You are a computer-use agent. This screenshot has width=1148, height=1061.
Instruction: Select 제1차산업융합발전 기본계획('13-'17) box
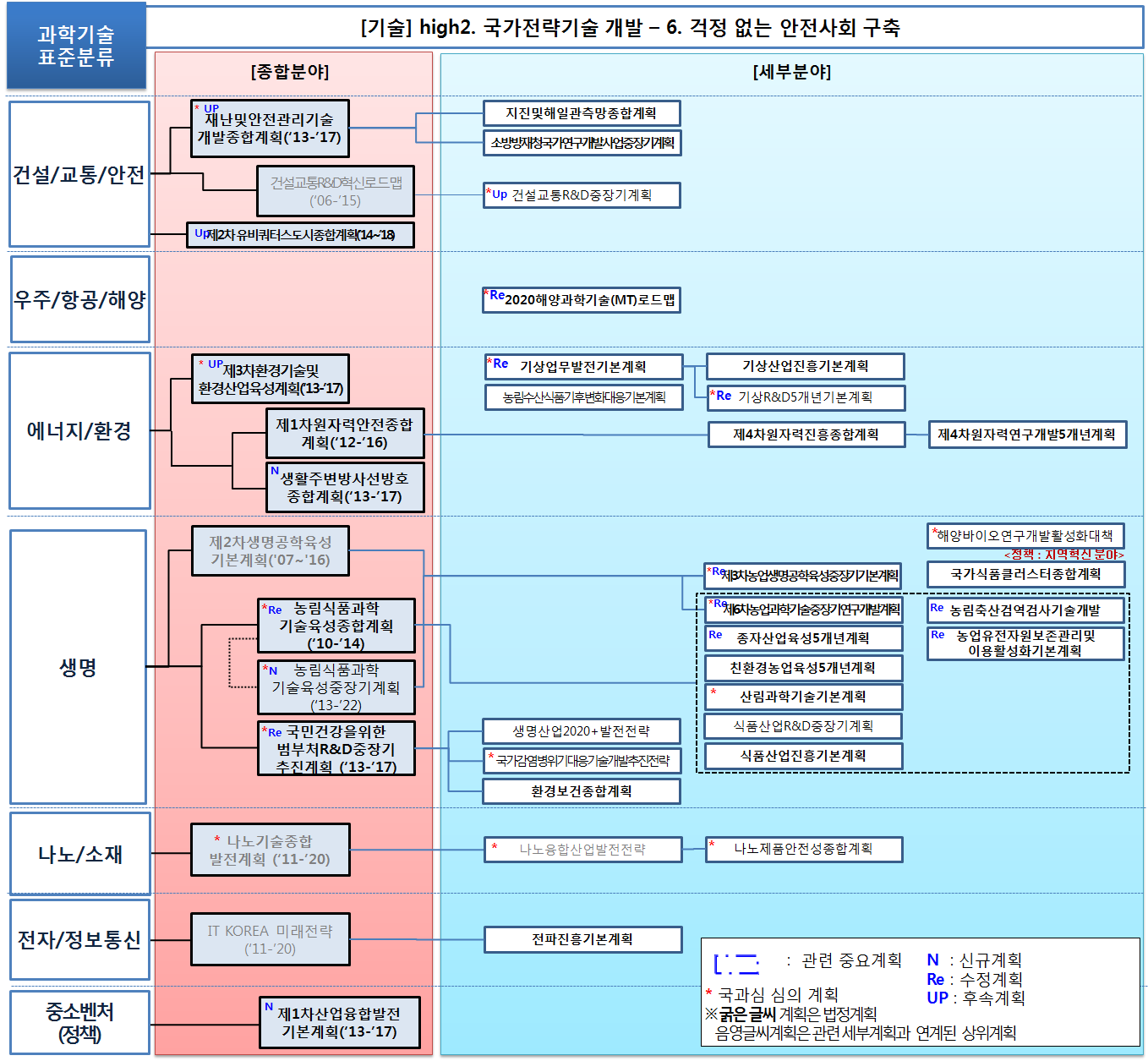(340, 1022)
